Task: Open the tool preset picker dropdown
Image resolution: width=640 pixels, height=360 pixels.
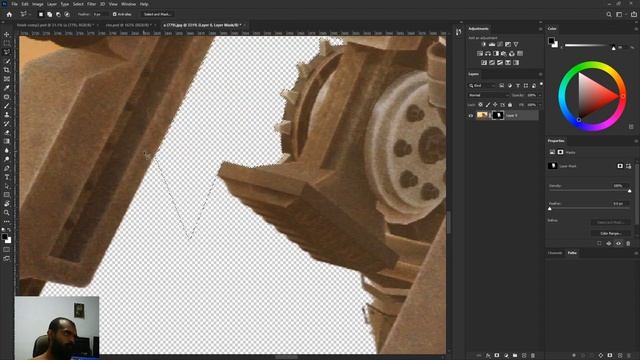Action: click(26, 14)
